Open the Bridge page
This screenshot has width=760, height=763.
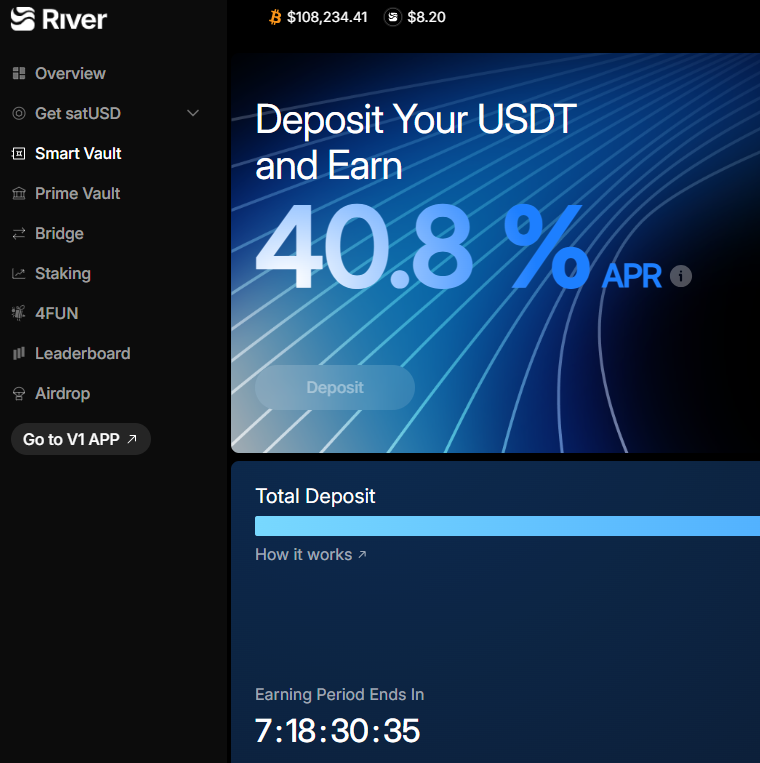pyautogui.click(x=59, y=234)
